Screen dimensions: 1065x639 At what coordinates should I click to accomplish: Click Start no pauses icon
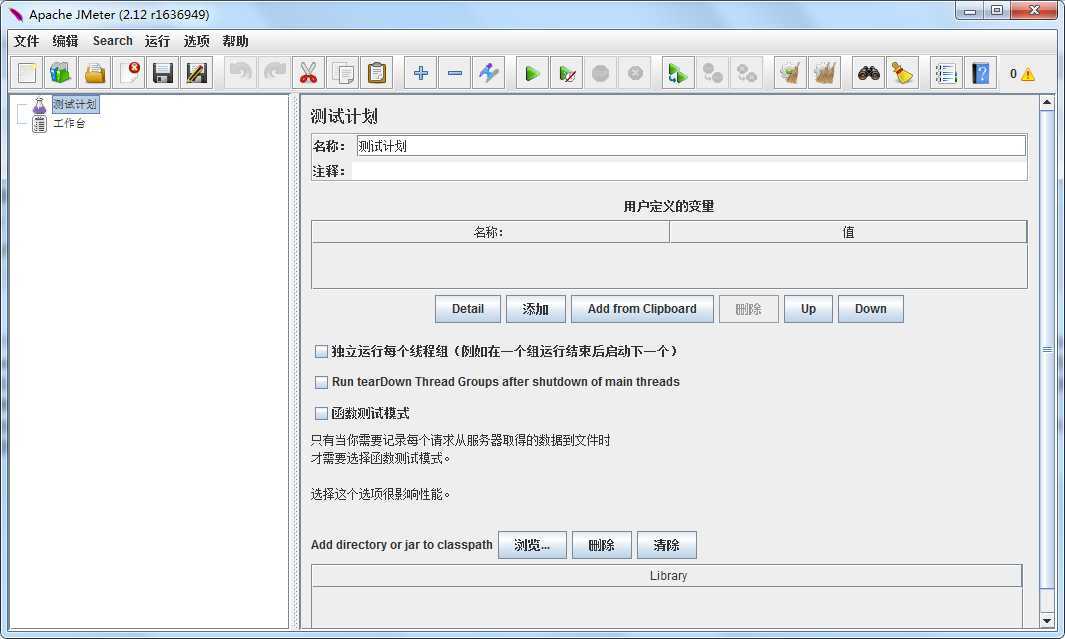(x=566, y=73)
